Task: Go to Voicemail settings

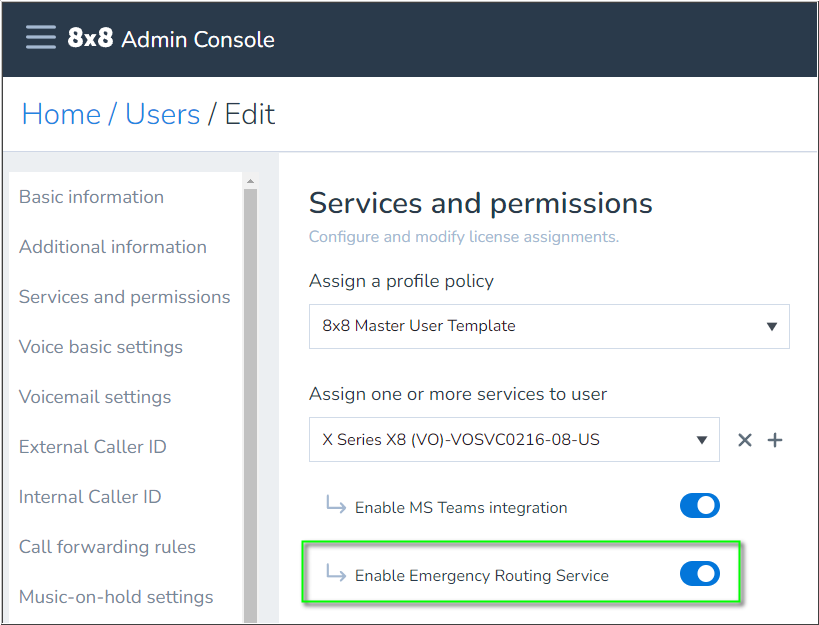Action: click(x=95, y=397)
